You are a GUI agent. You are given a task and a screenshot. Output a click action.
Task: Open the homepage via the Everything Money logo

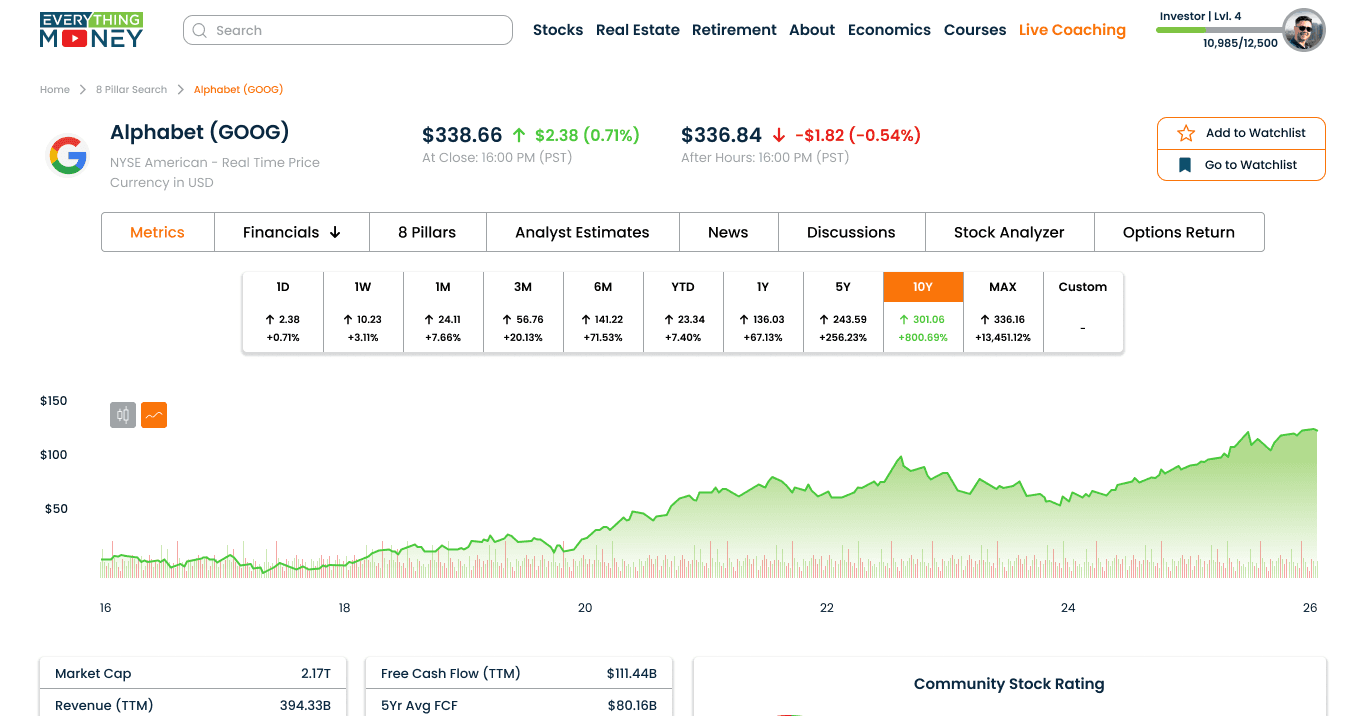(91, 30)
